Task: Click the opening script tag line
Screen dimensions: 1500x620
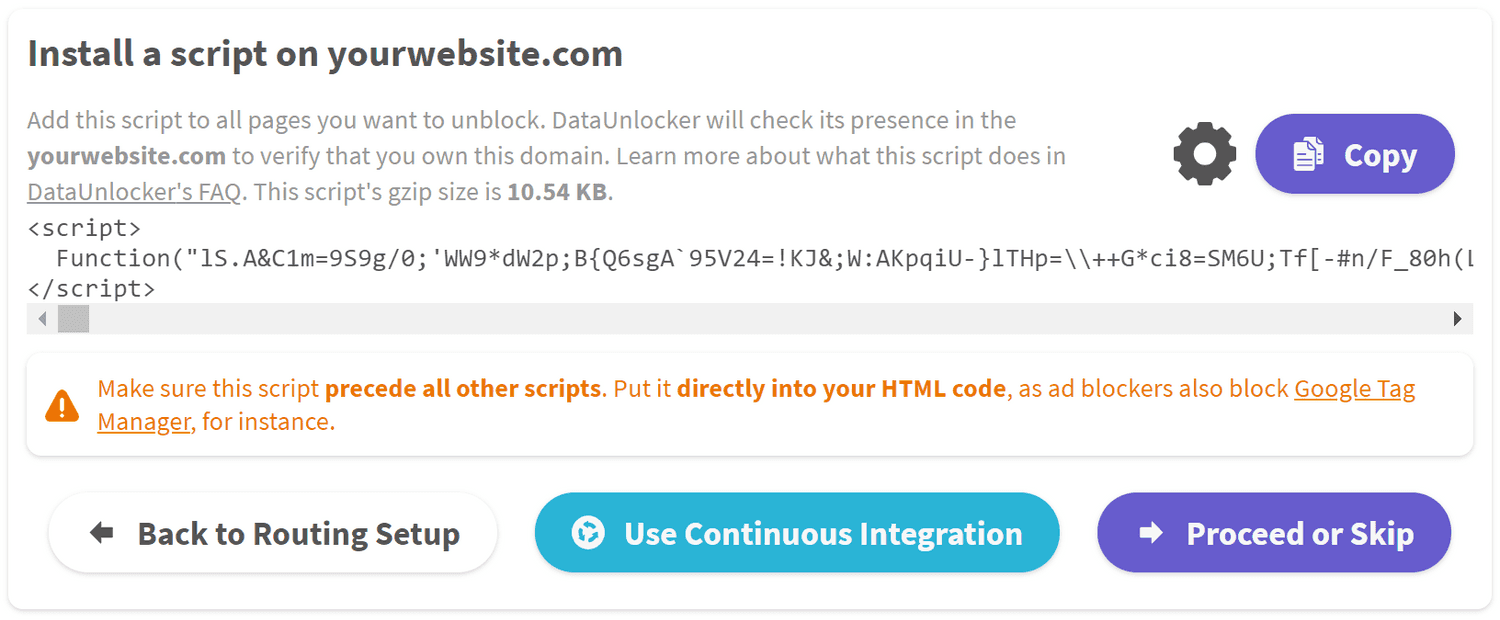Action: 84,228
